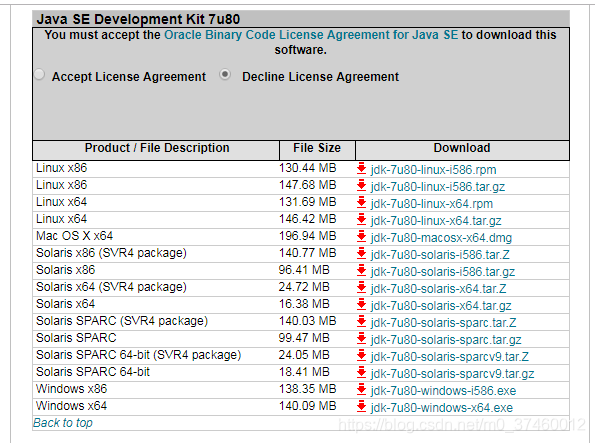Click the 16.38 MB file size value
Viewport: 595px width, 443px height.
coord(304,304)
